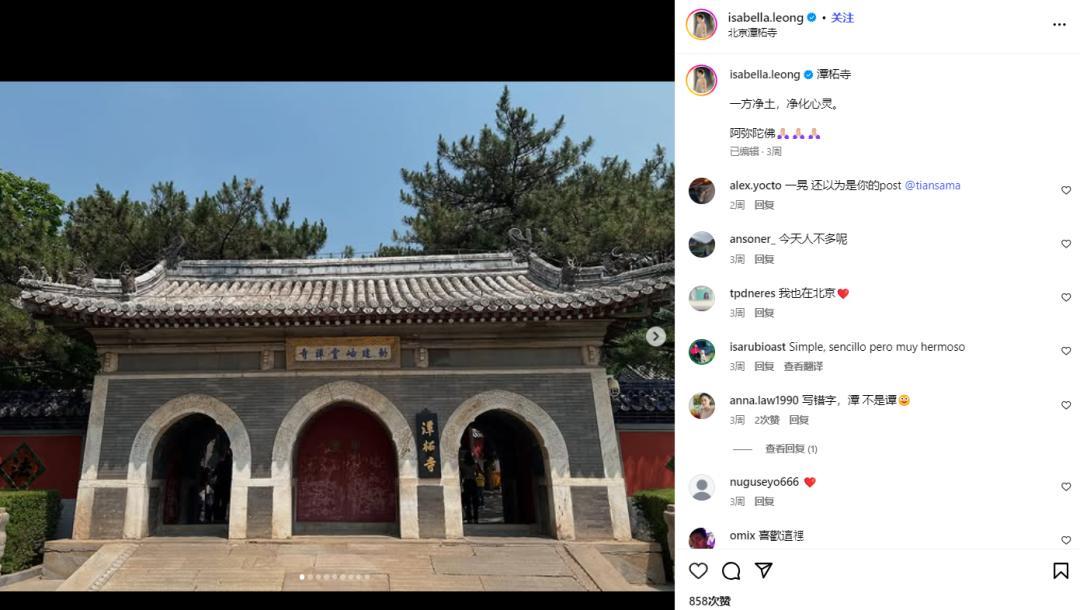
Task: Reply to ansoner_ comment
Action: coord(764,259)
